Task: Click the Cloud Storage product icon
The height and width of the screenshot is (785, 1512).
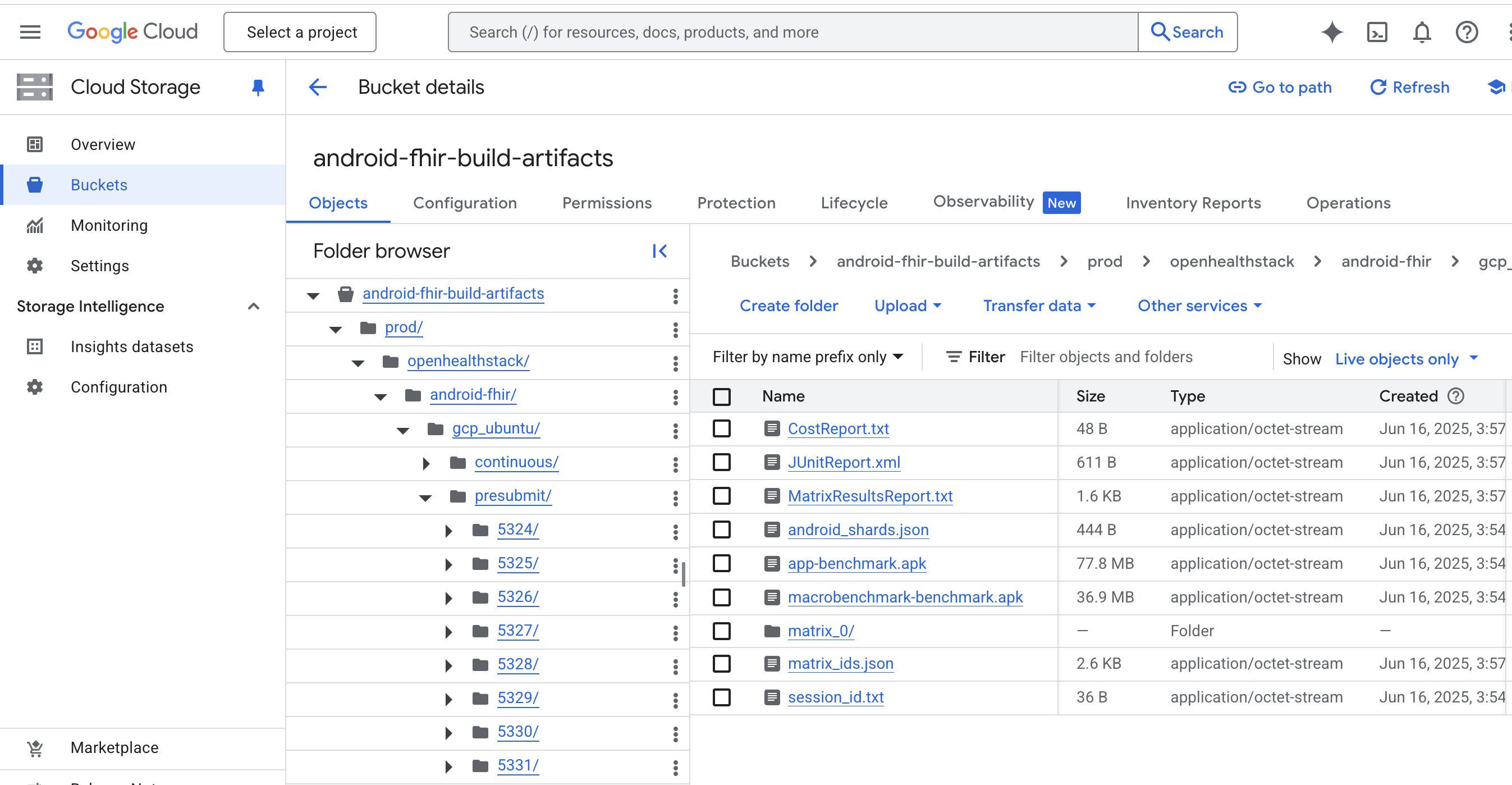Action: coord(35,88)
